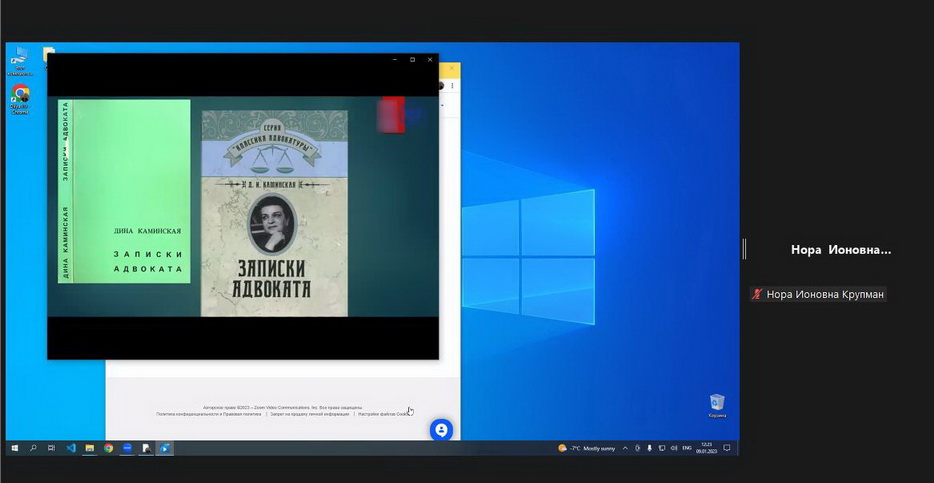Open the clock and date flyout

[x=705, y=448]
